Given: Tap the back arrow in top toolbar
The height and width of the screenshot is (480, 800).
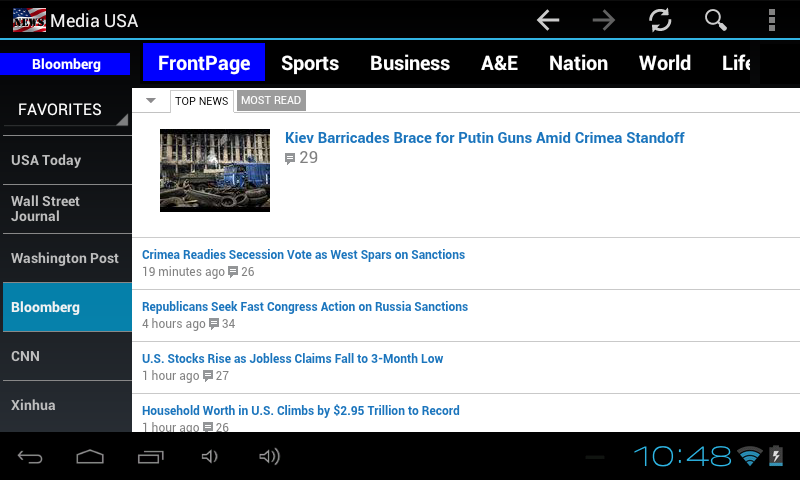Looking at the screenshot, I should pos(547,20).
